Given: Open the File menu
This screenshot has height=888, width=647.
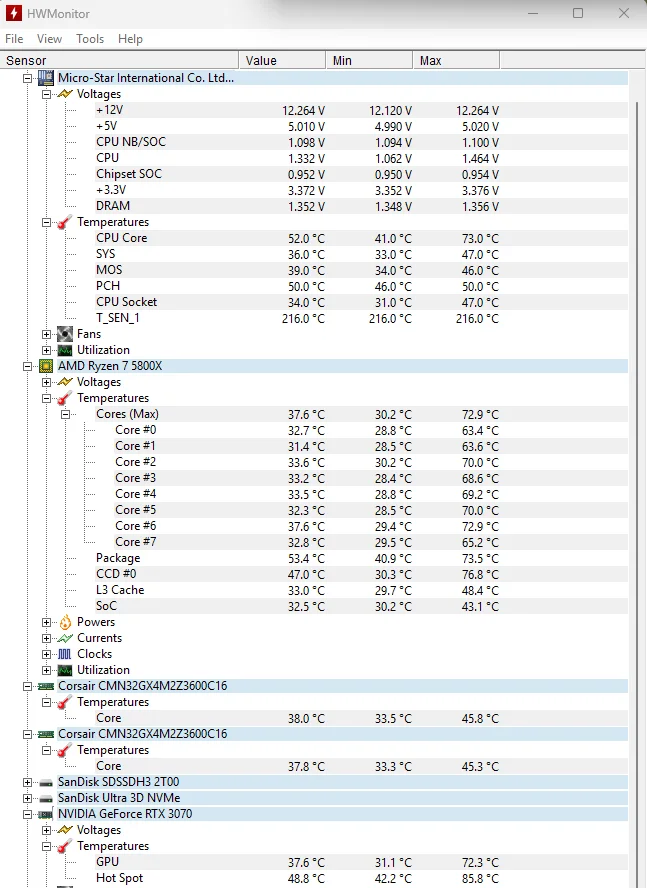Looking at the screenshot, I should (x=14, y=39).
